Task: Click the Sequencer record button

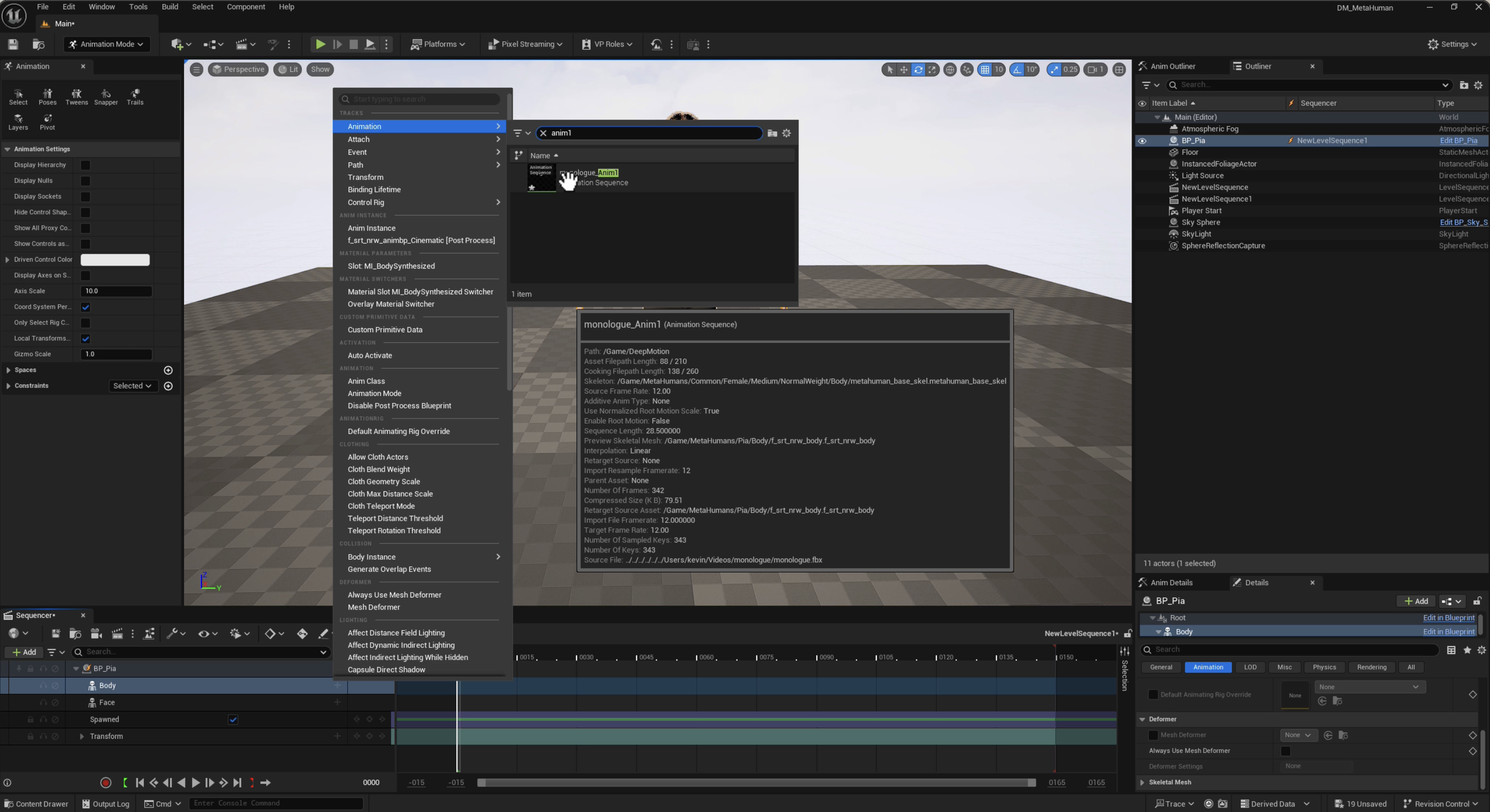Action: [105, 782]
